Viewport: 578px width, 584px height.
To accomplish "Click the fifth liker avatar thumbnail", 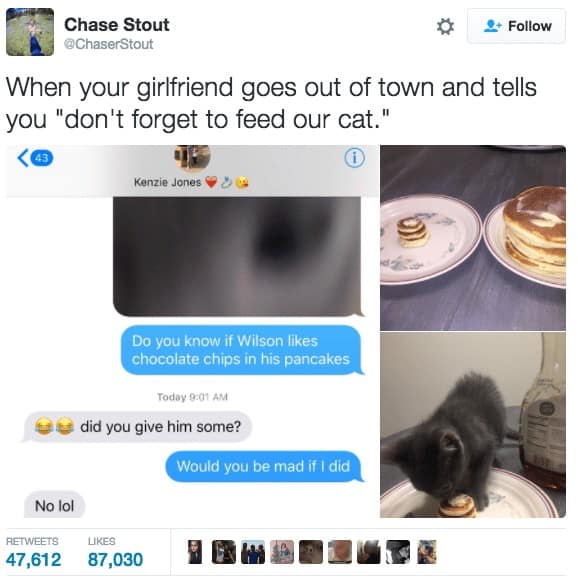I will tap(311, 552).
